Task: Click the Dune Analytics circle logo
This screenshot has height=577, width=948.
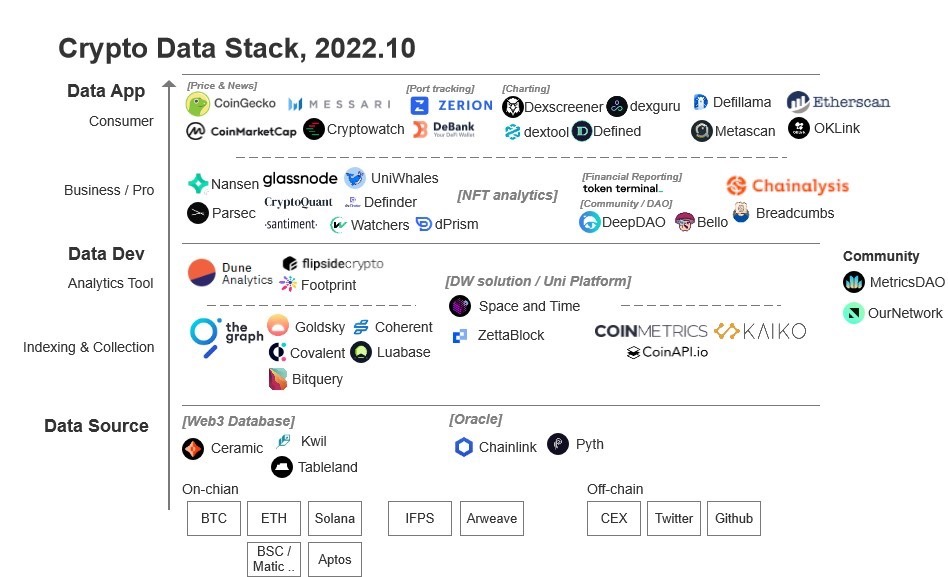Action: 202,272
